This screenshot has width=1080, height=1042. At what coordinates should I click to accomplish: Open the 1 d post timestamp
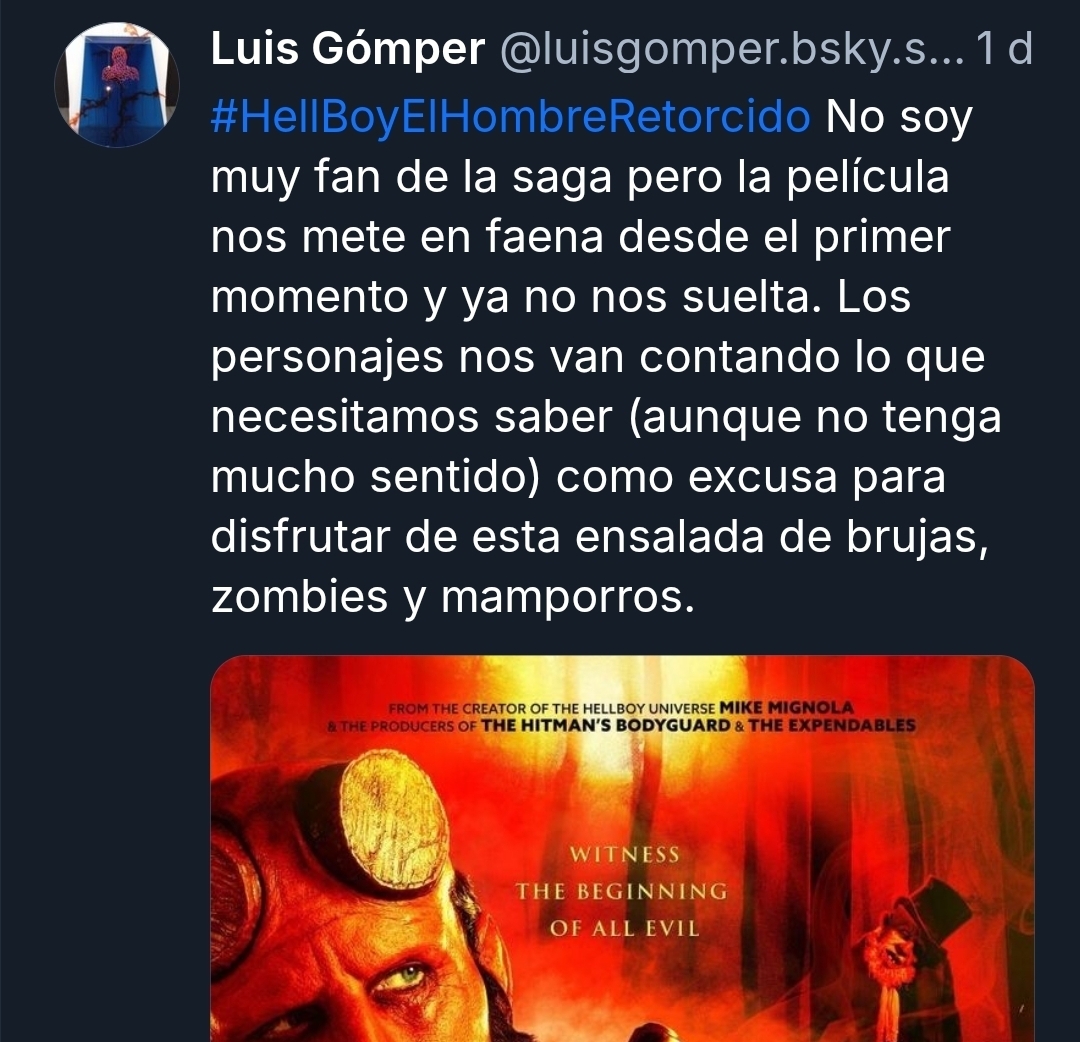[x=1005, y=49]
